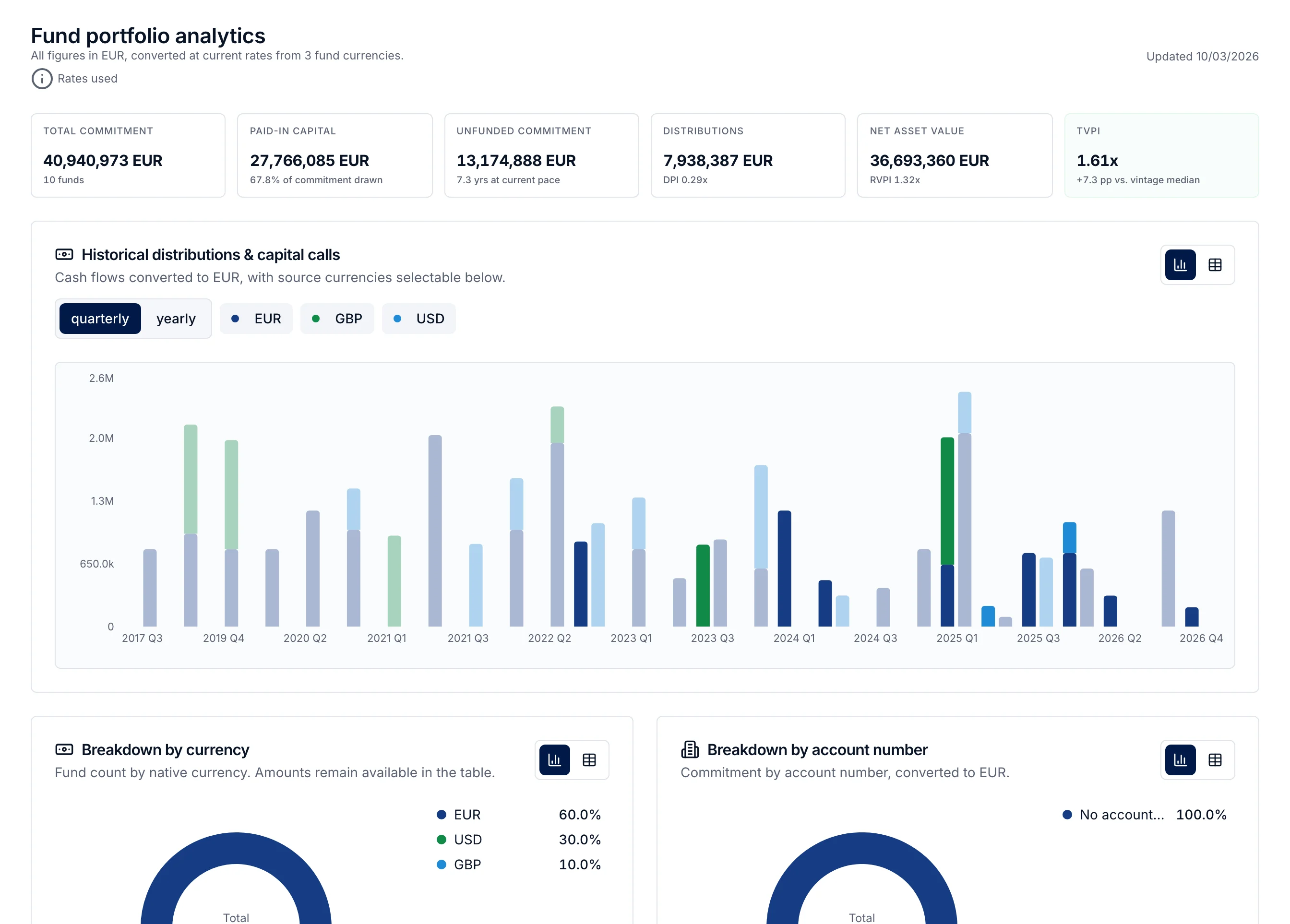Toggle the EUR currency filter chip

256,319
